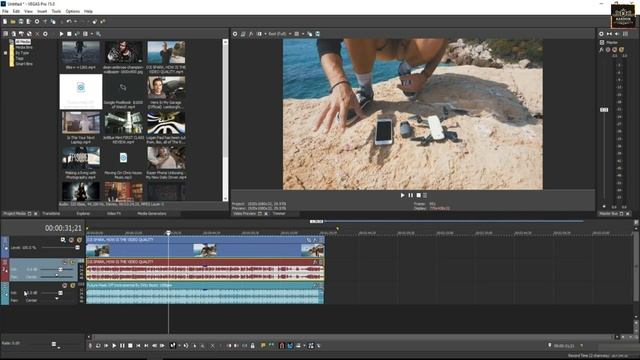Open the Tools menu
Viewport: 640px width, 360px height.
56,11
